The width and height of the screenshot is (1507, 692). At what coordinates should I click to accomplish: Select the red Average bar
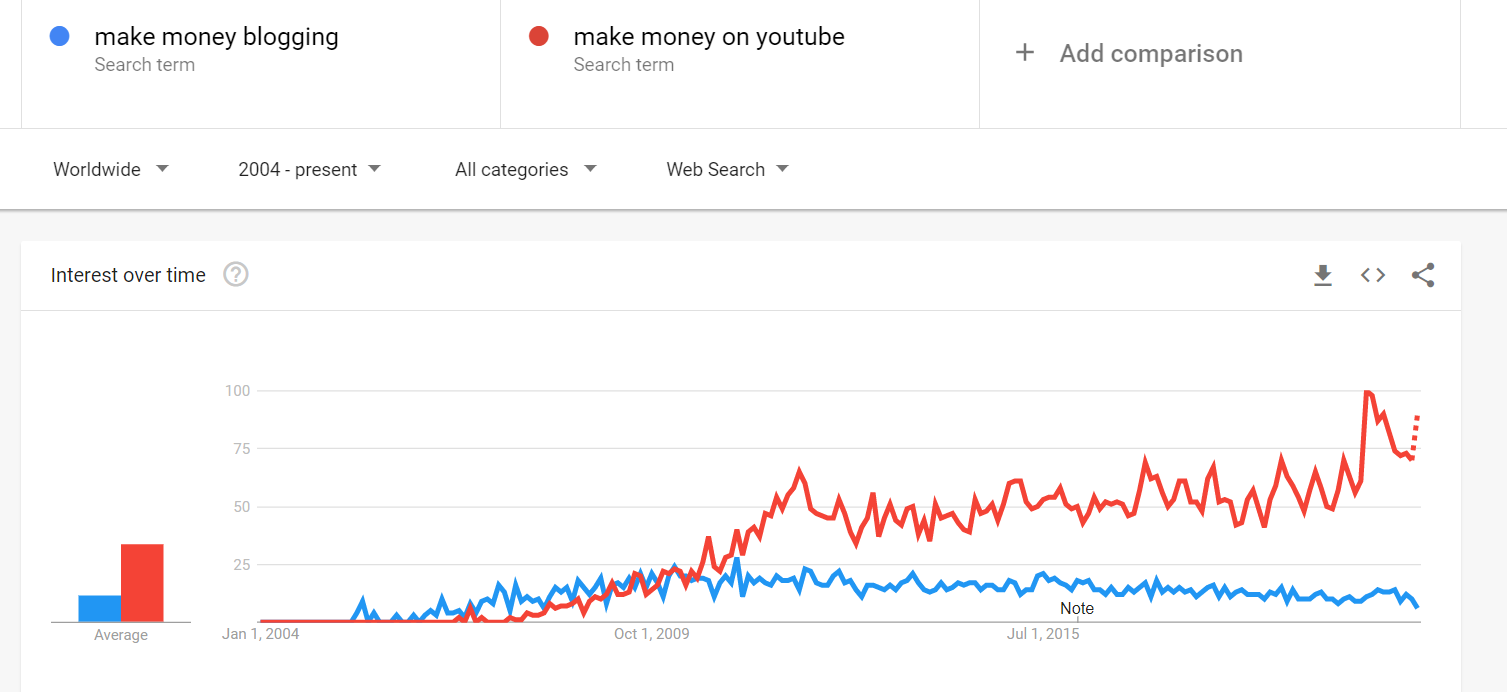click(142, 583)
